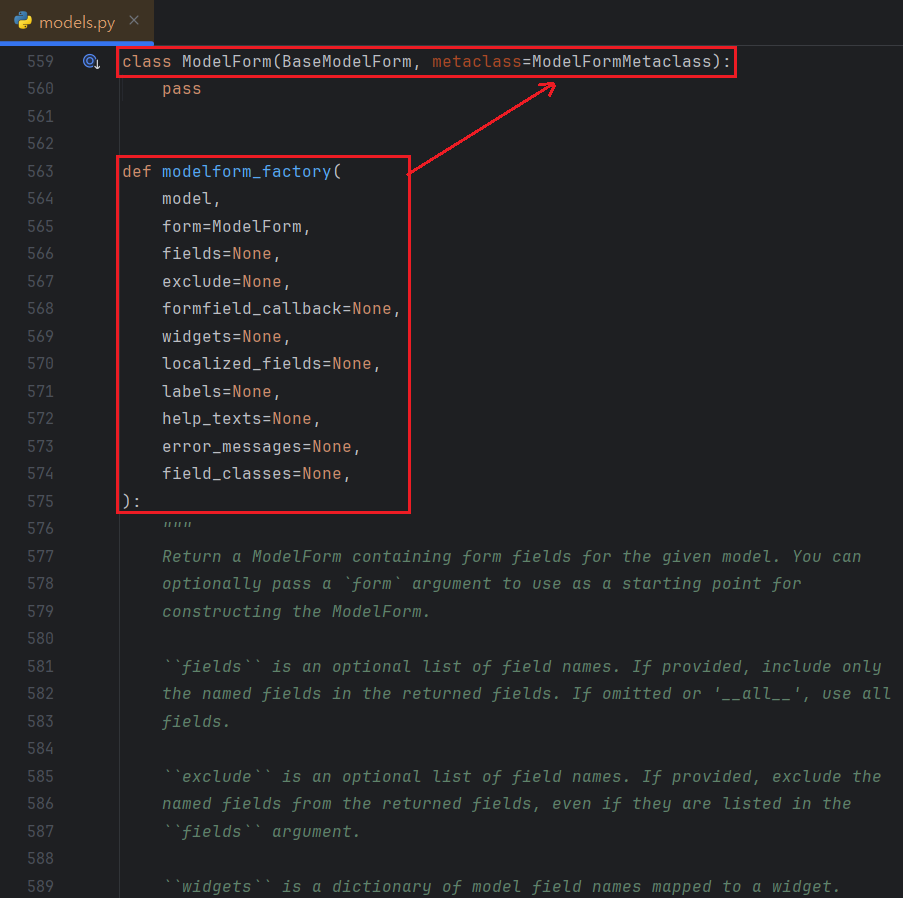The height and width of the screenshot is (898, 903).
Task: Click line number 563 in the gutter
Action: coord(40,172)
